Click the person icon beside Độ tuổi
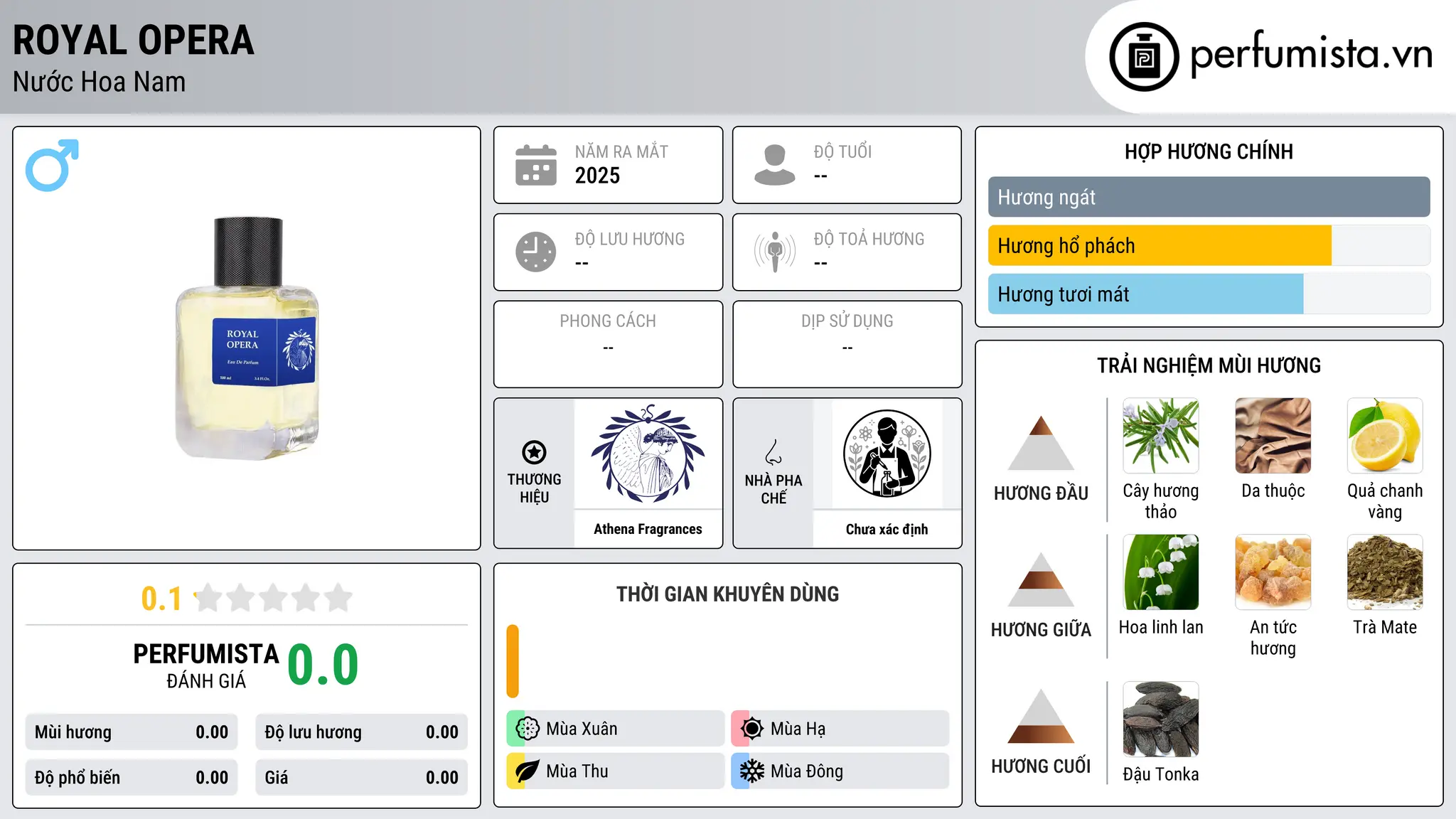This screenshot has width=1456, height=819. (x=775, y=165)
